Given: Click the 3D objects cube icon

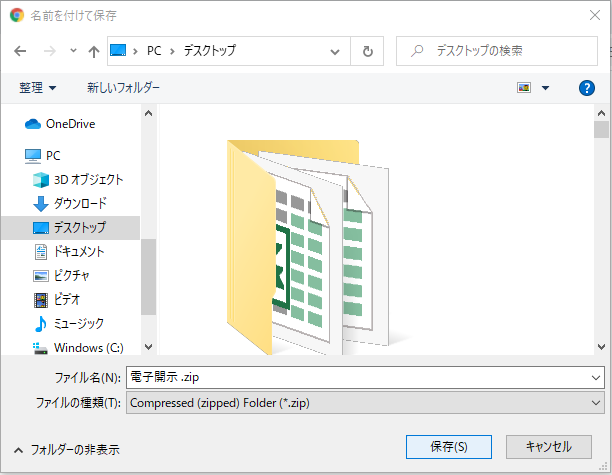Looking at the screenshot, I should click(x=41, y=180).
